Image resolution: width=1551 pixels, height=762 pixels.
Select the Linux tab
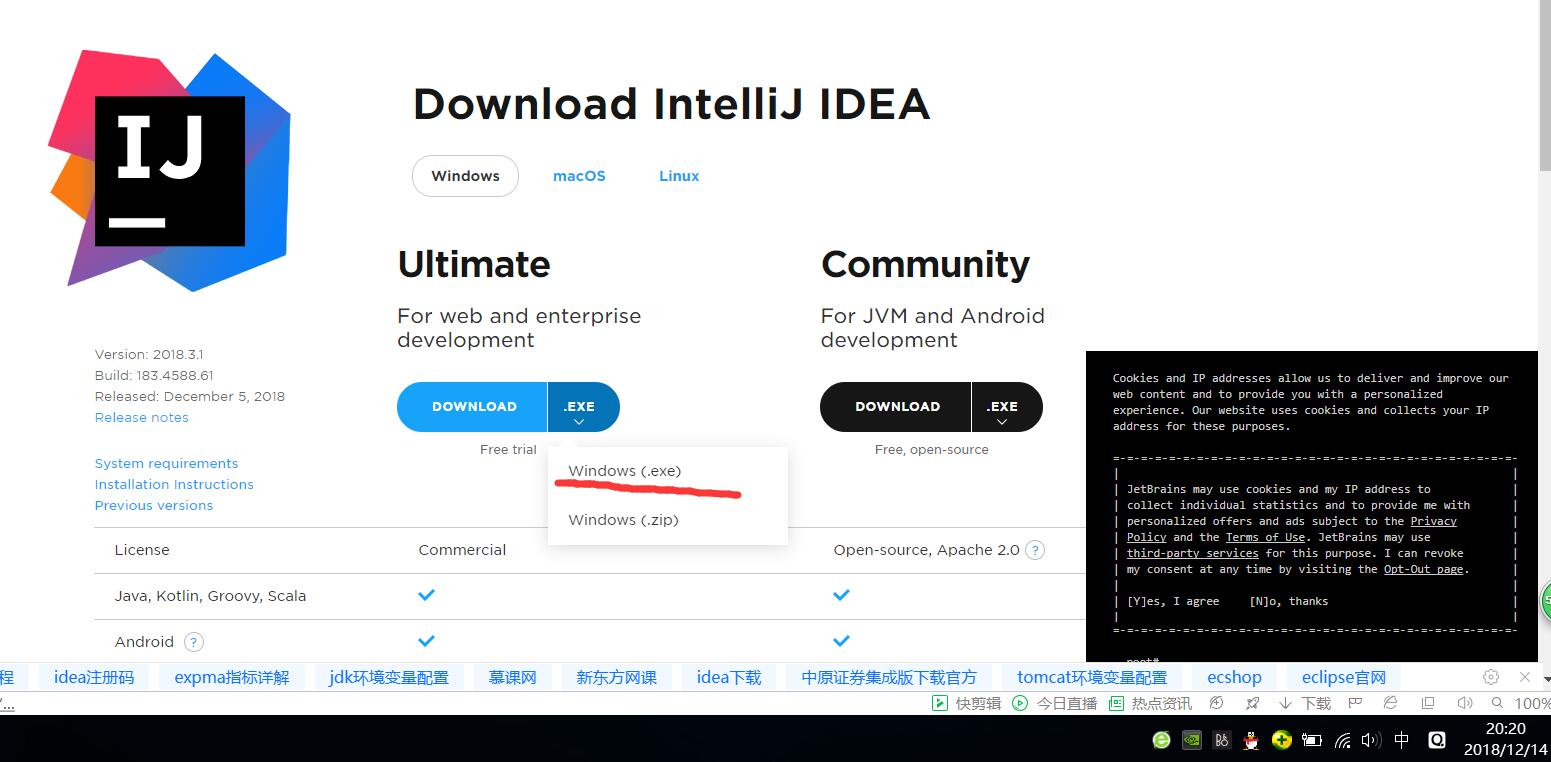tap(679, 176)
